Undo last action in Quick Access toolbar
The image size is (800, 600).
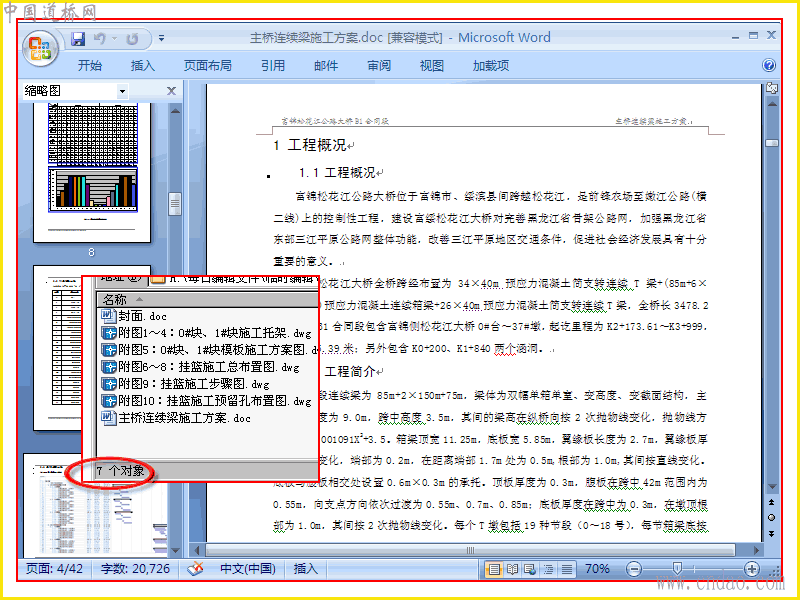pyautogui.click(x=100, y=39)
